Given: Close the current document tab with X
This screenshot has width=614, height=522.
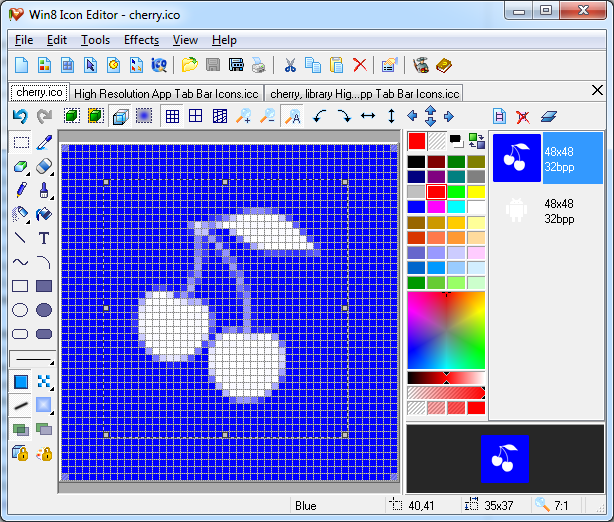Looking at the screenshot, I should 597,90.
